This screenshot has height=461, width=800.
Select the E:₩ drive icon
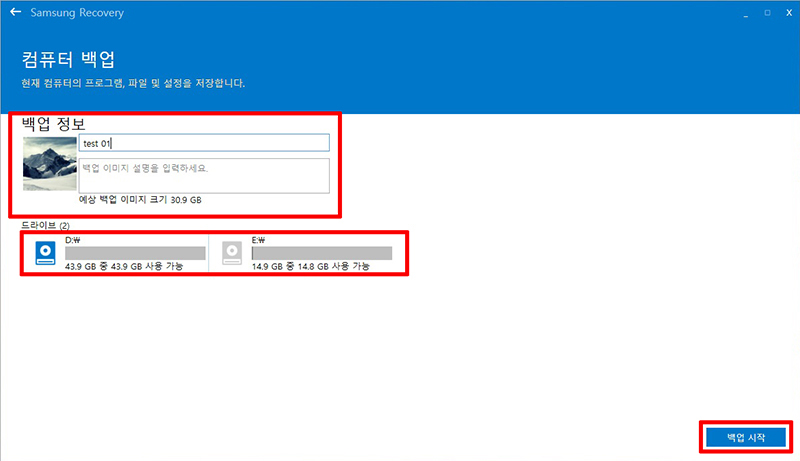[x=232, y=253]
